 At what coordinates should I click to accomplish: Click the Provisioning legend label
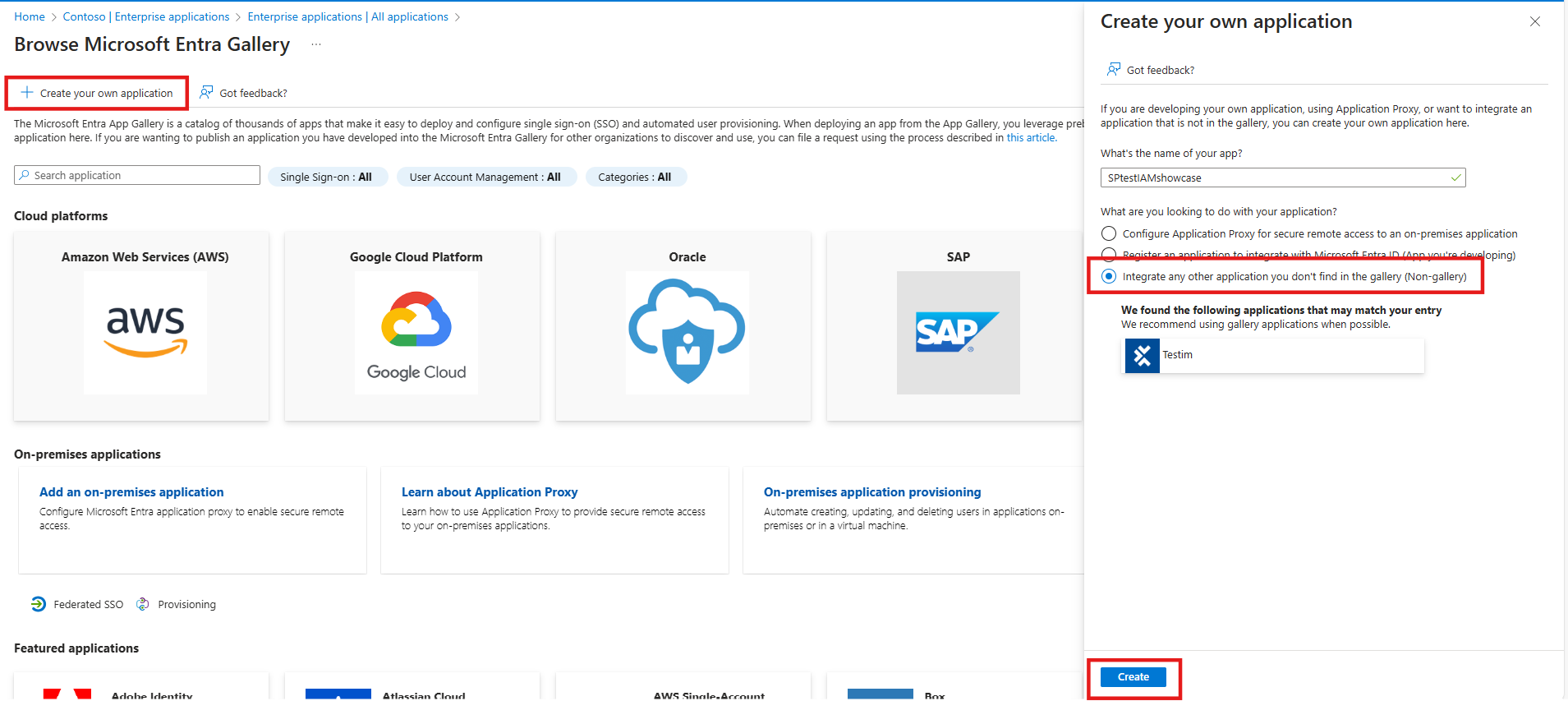187,604
